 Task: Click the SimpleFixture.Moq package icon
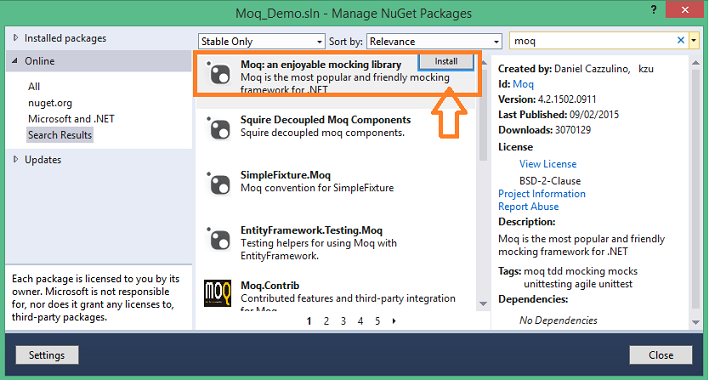point(218,184)
